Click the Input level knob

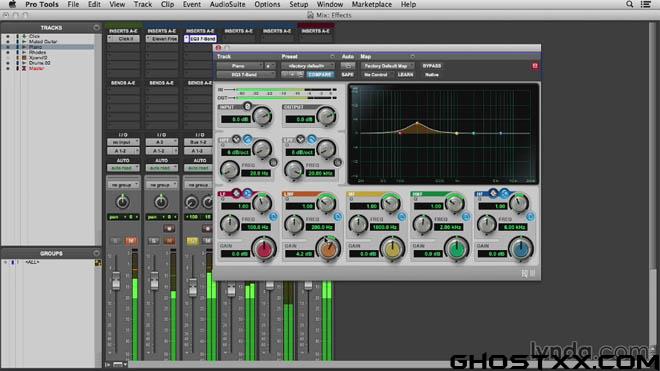(x=262, y=116)
